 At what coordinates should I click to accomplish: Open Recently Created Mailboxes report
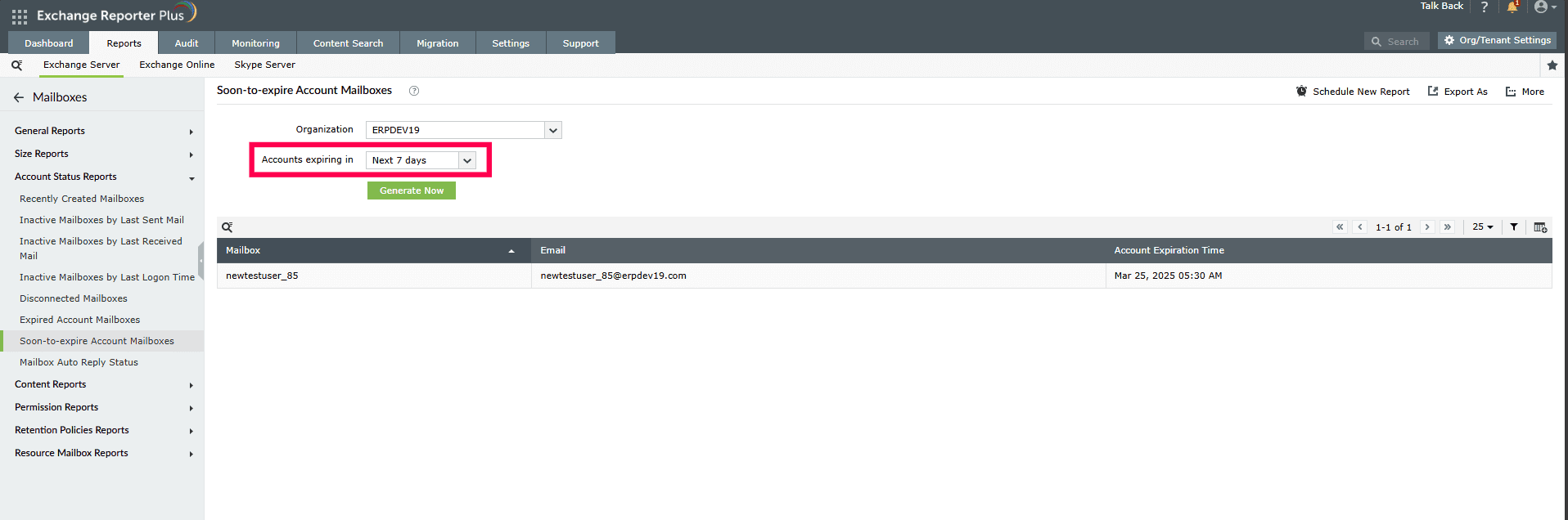pos(82,199)
